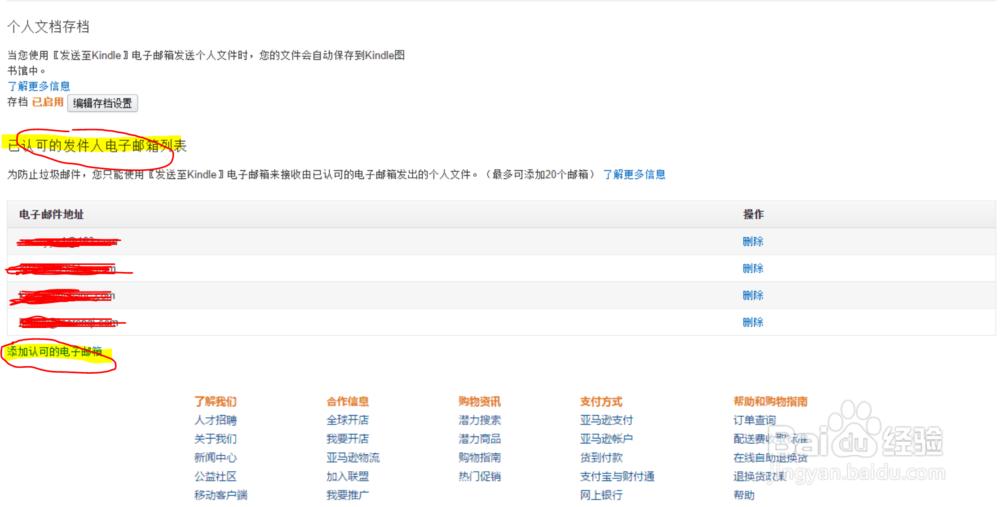Visit the 热门促销 footer link
1000x507 pixels.
480,476
